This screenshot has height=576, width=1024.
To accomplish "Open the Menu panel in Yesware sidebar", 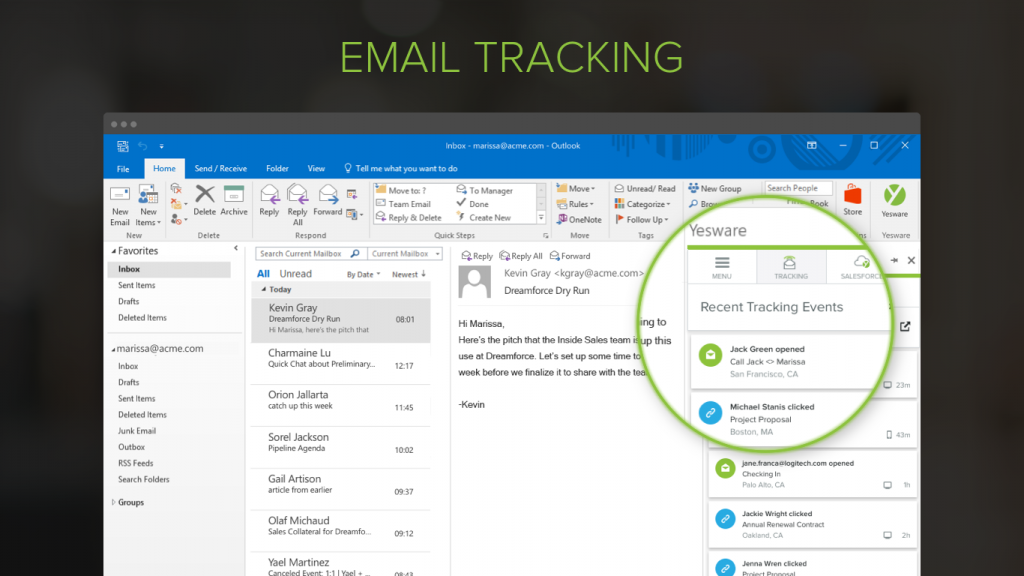I will 720,266.
